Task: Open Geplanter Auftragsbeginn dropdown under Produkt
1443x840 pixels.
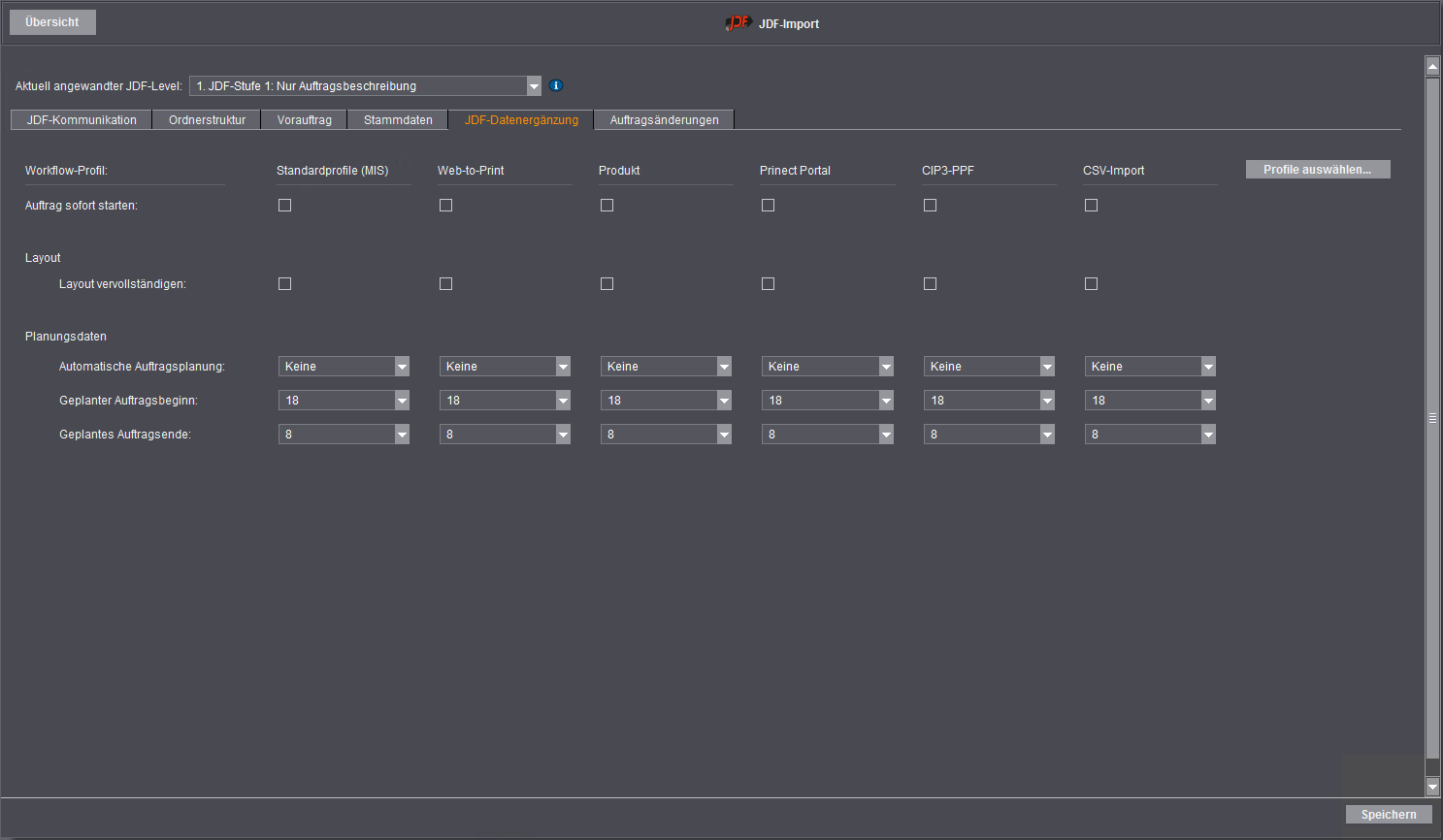Action: (666, 400)
